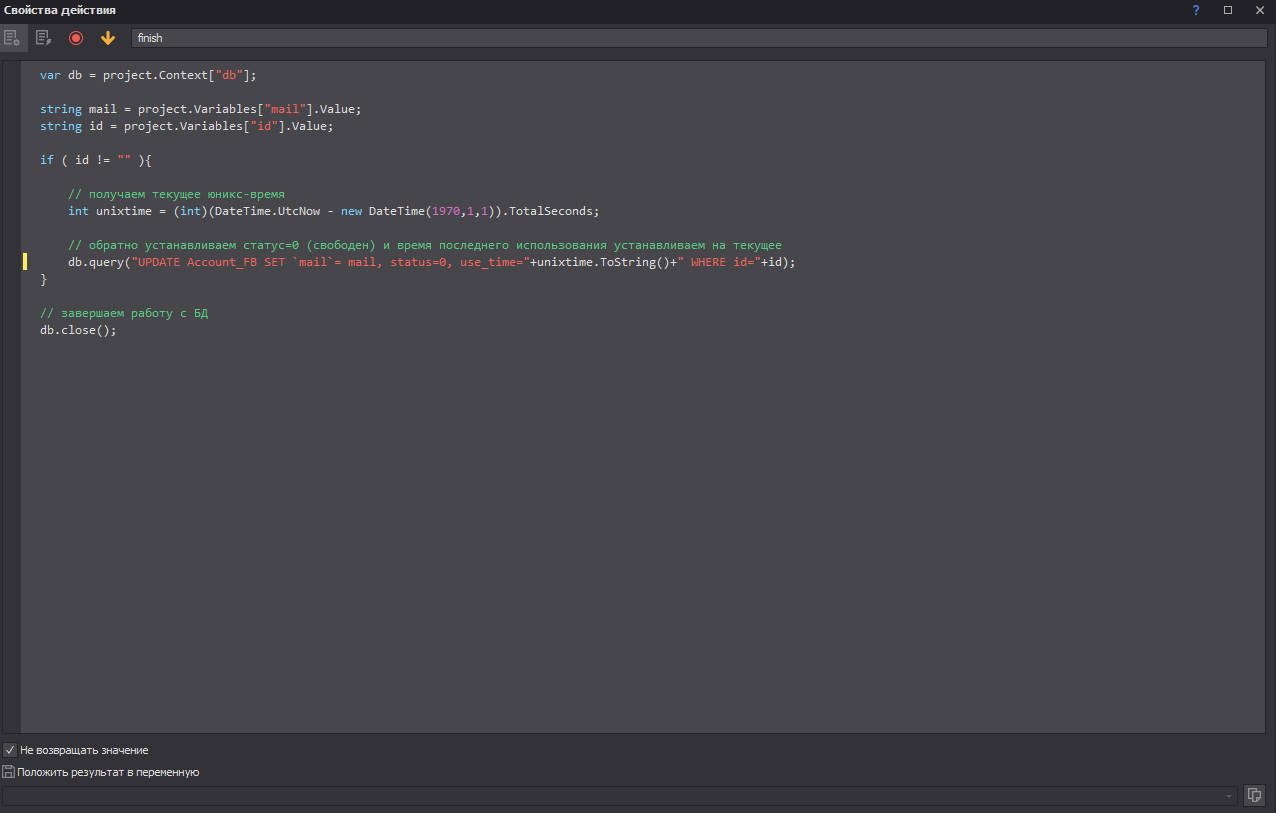The width and height of the screenshot is (1276, 813).
Task: Toggle the red breakpoint record icon
Action: click(x=76, y=38)
